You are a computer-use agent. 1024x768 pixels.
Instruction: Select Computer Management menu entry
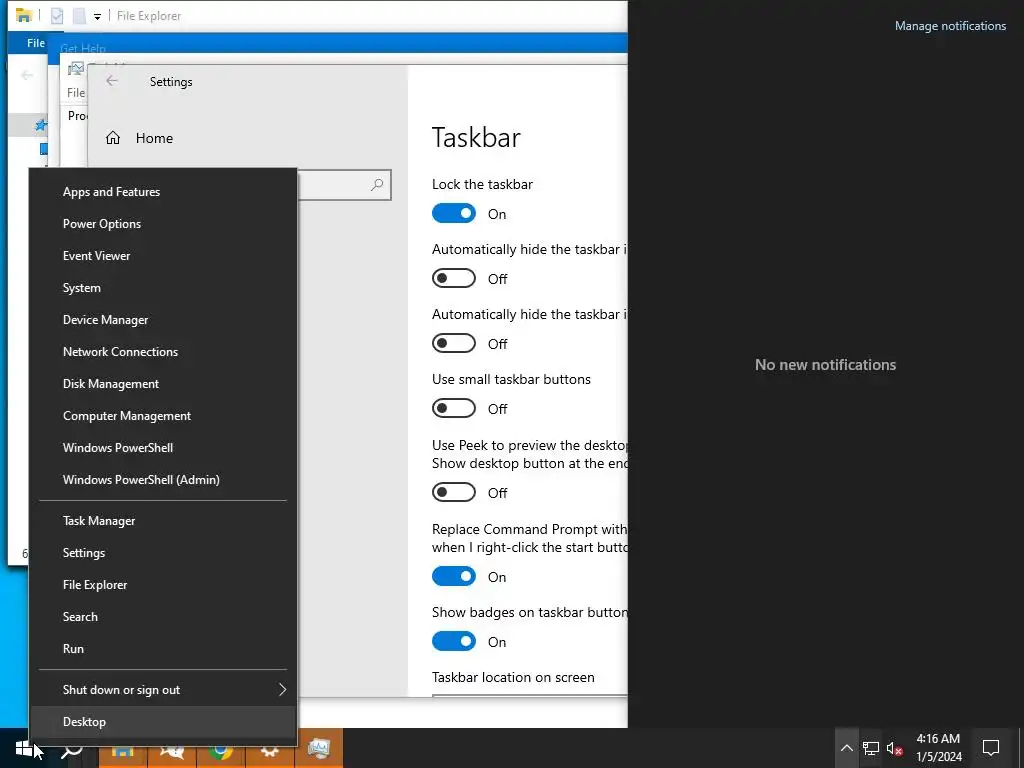tap(163, 416)
